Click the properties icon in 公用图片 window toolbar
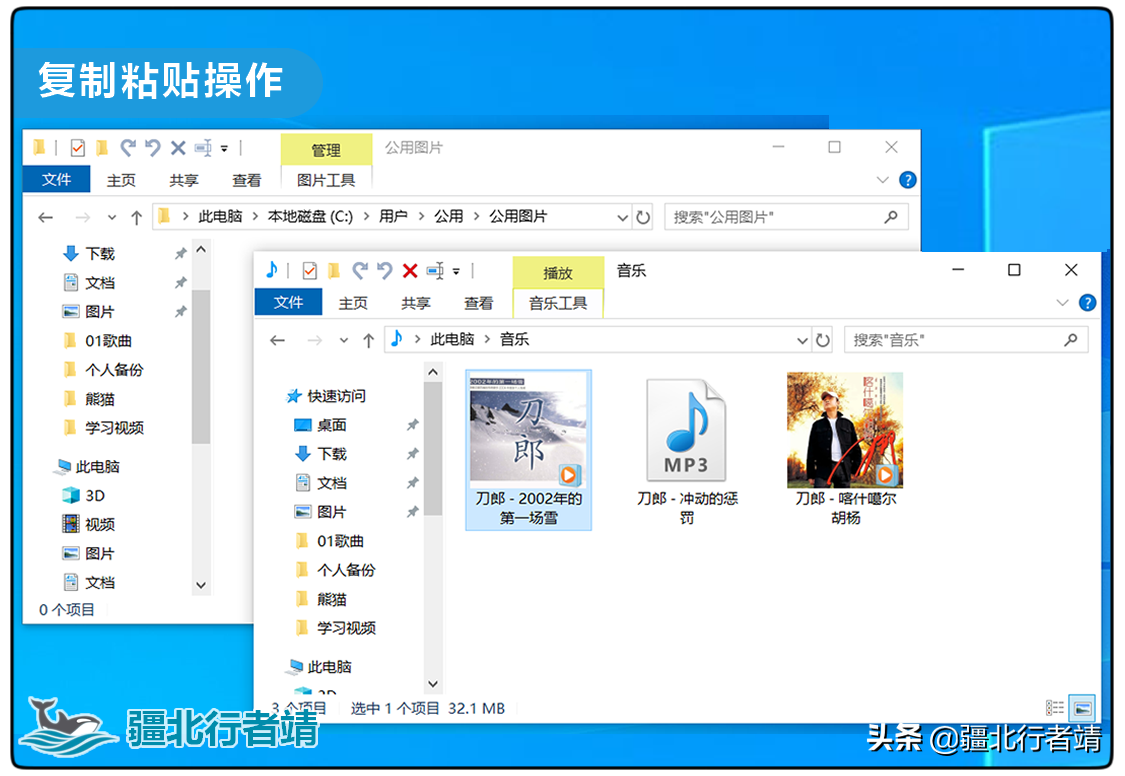Image resolution: width=1125 pixels, height=776 pixels. pyautogui.click(x=77, y=148)
